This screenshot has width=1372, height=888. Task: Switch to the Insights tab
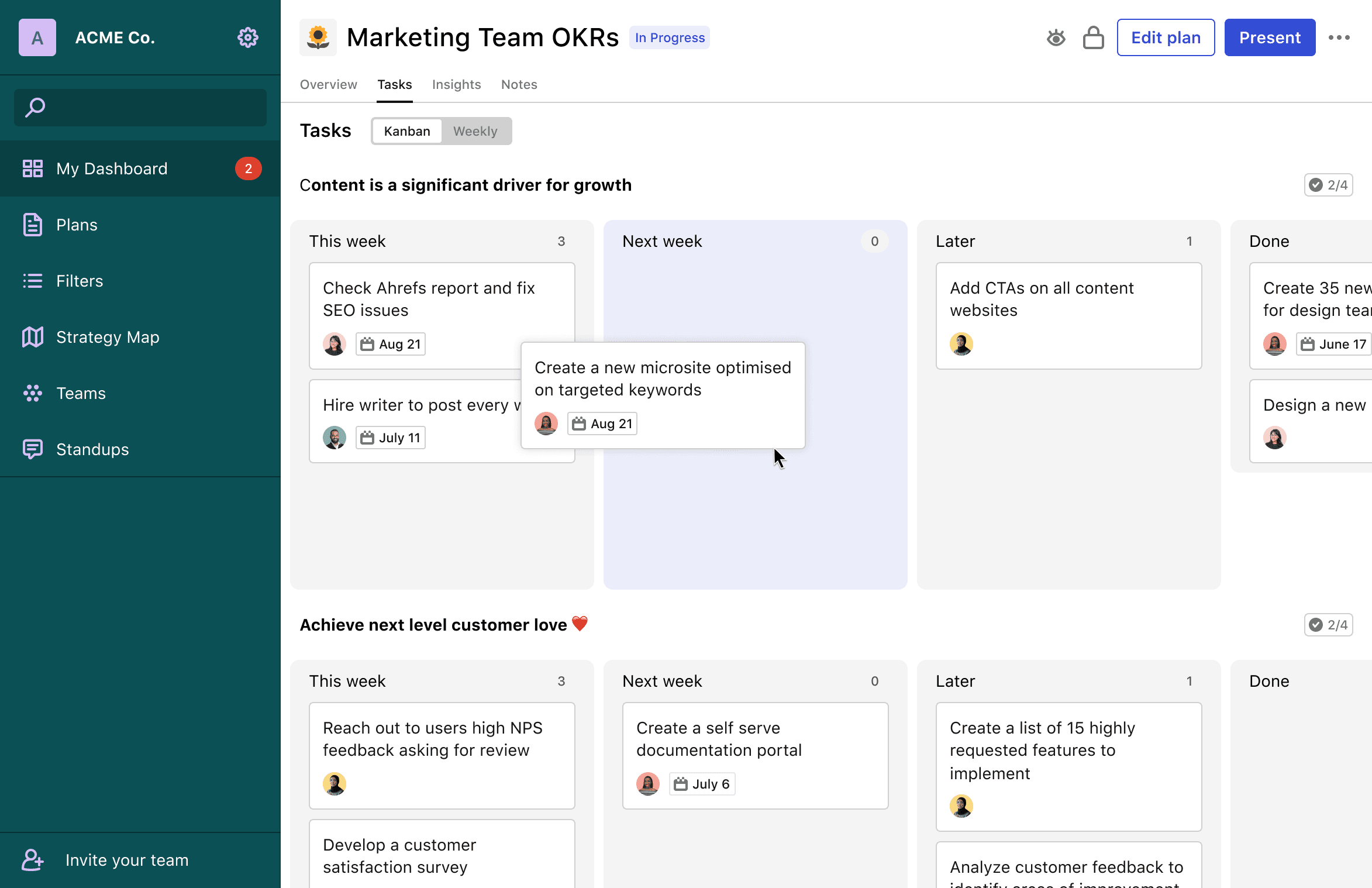tap(456, 84)
